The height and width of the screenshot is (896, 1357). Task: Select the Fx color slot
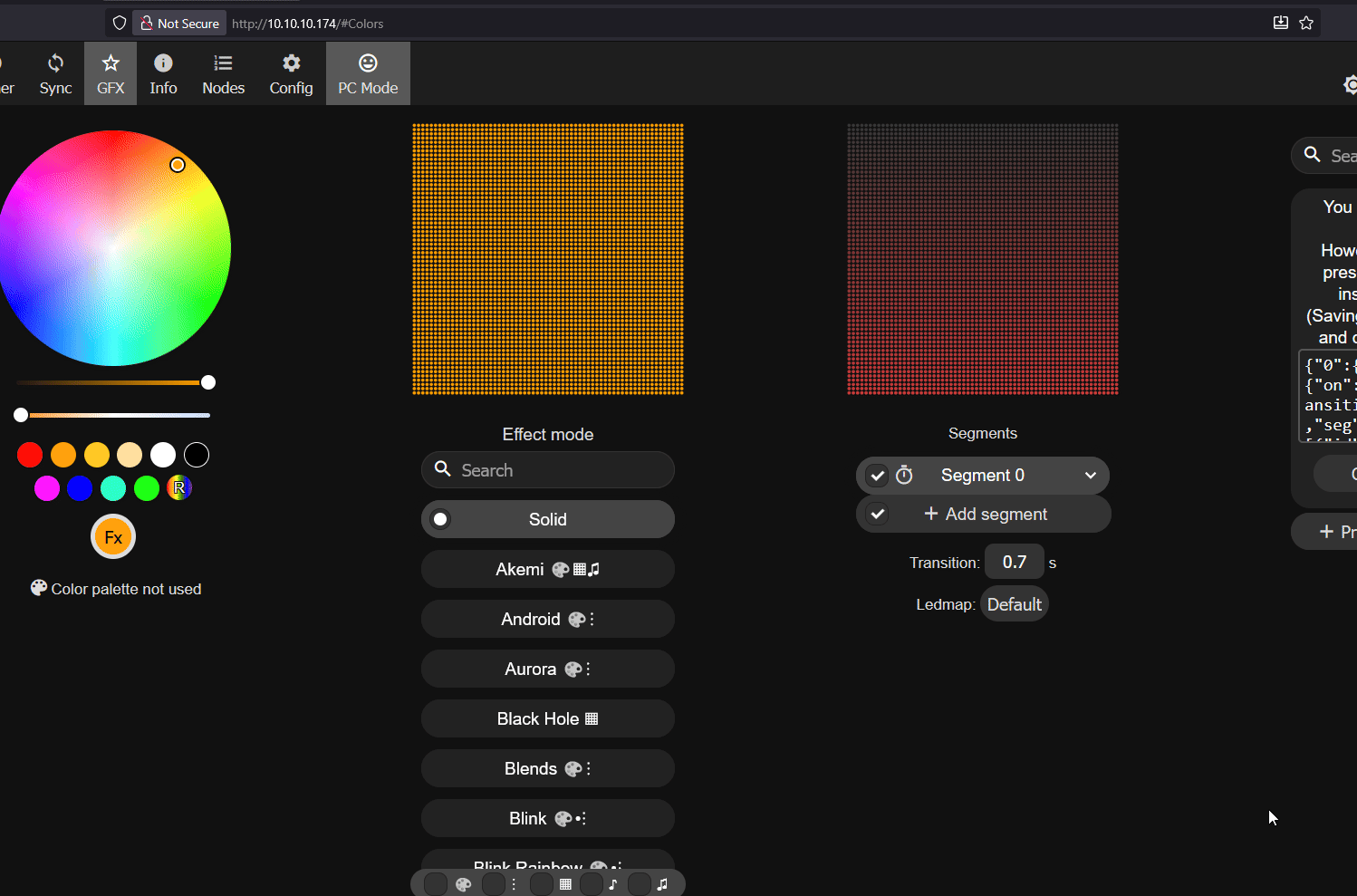point(113,537)
